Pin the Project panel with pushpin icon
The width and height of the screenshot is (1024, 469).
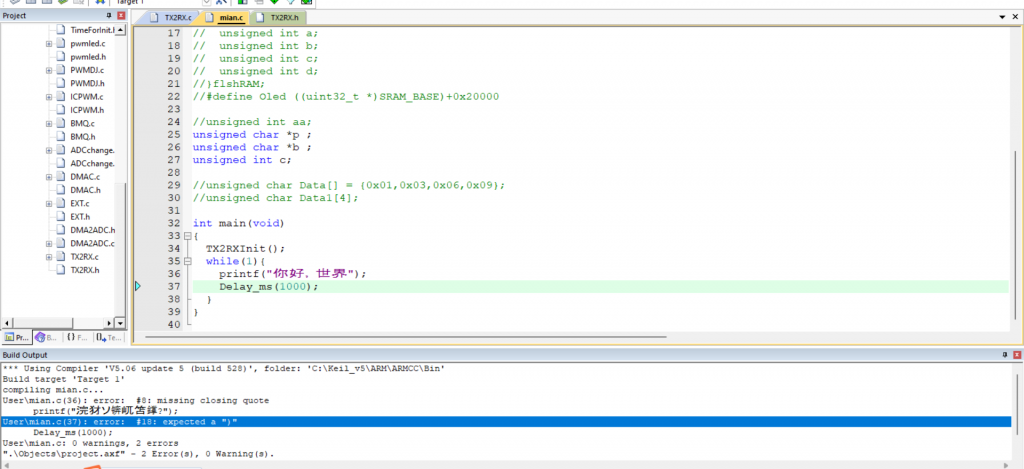coord(109,16)
